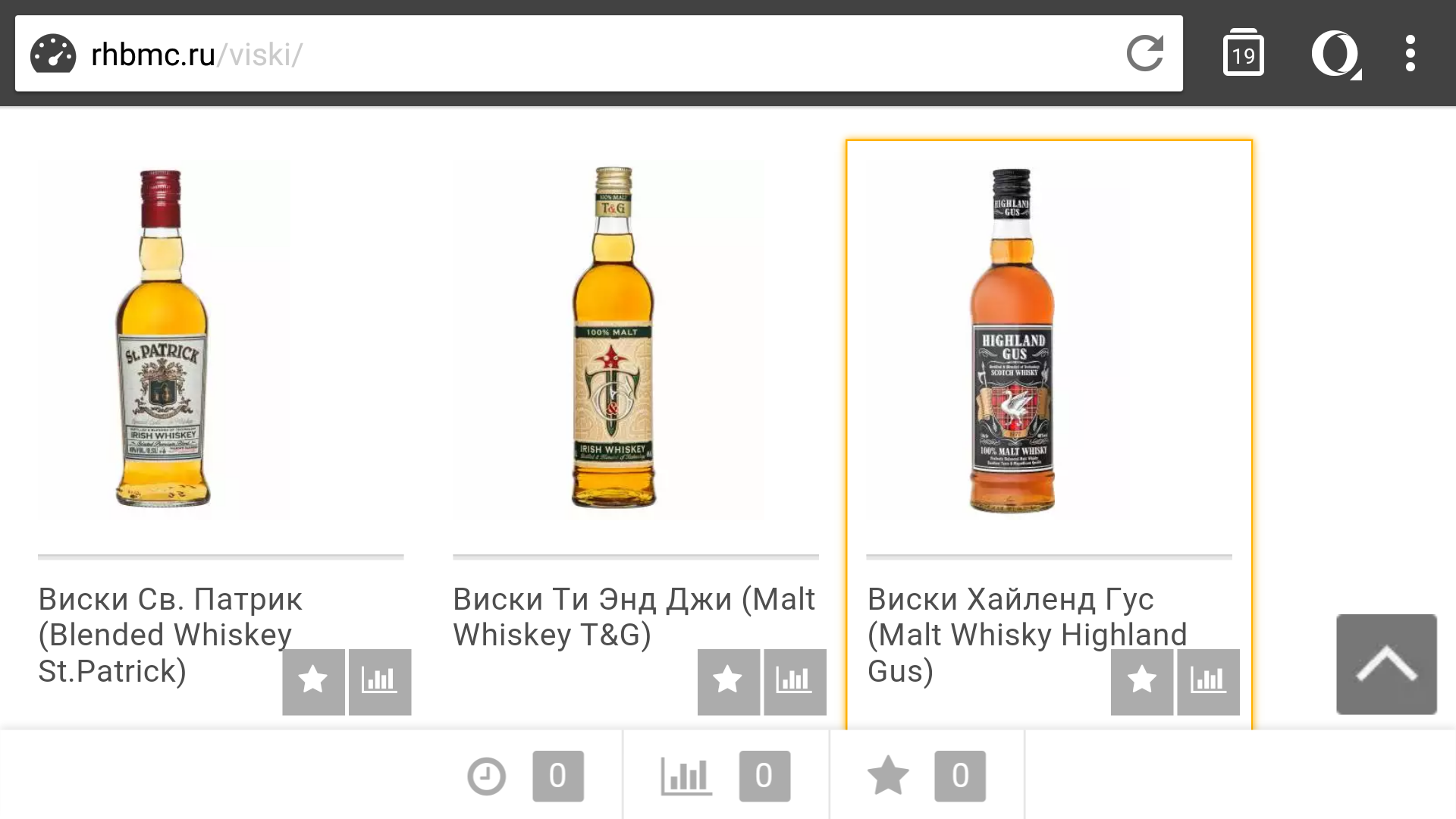Image resolution: width=1456 pixels, height=819 pixels.
Task: Open favorites star in bottom bar
Action: coord(887,776)
